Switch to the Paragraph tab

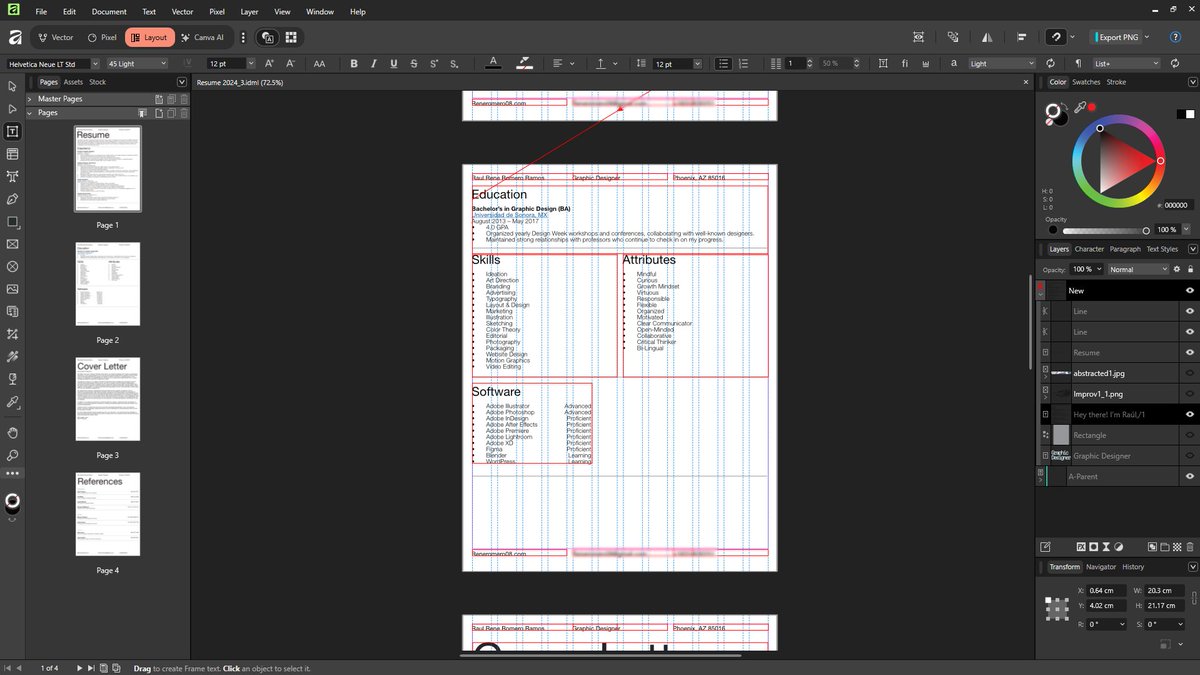pos(1125,249)
